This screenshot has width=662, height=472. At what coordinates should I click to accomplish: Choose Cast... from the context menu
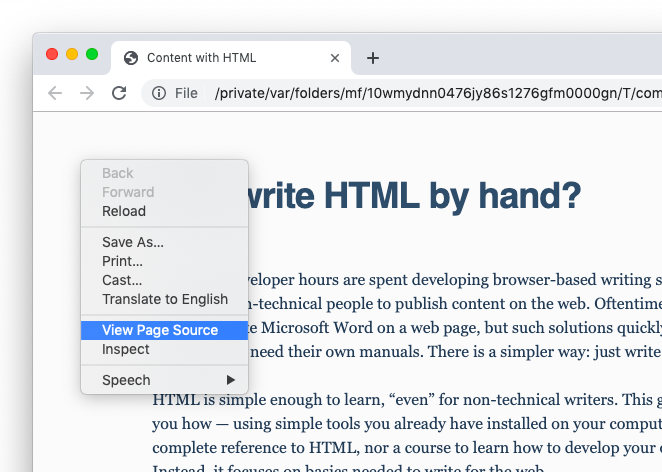point(165,280)
